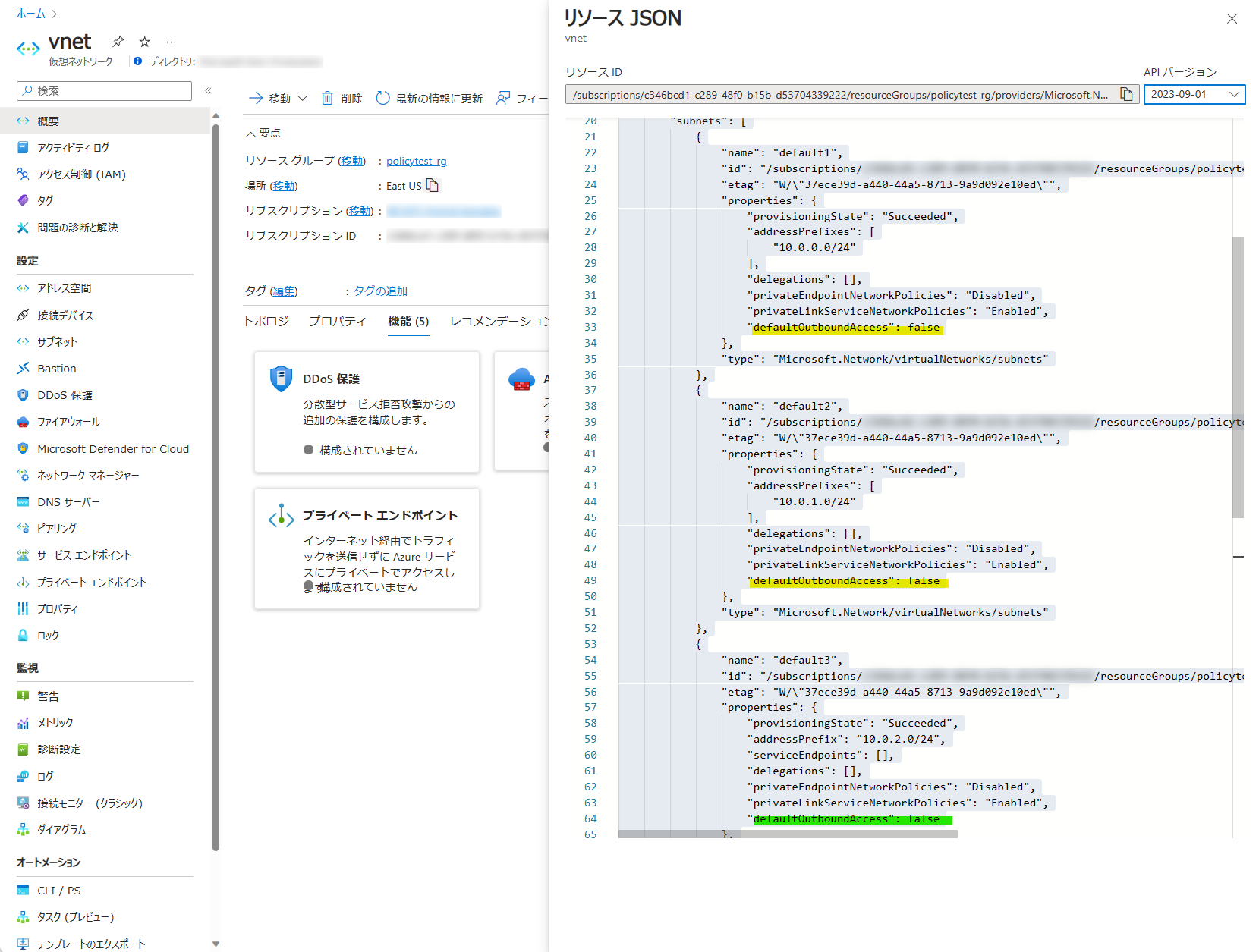This screenshot has height=952, width=1259.
Task: Click タグの追加 link
Action: point(380,291)
